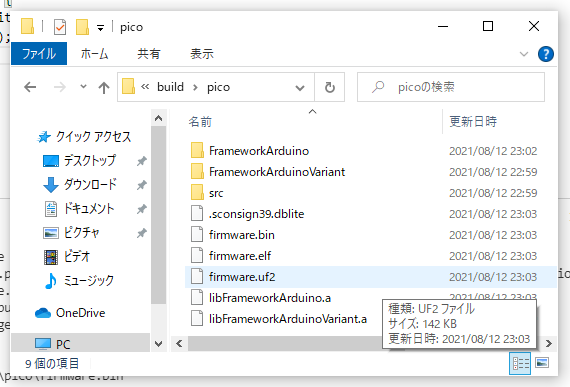570x387 pixels.
Task: Click the picoの検索 search box
Action: (x=451, y=87)
